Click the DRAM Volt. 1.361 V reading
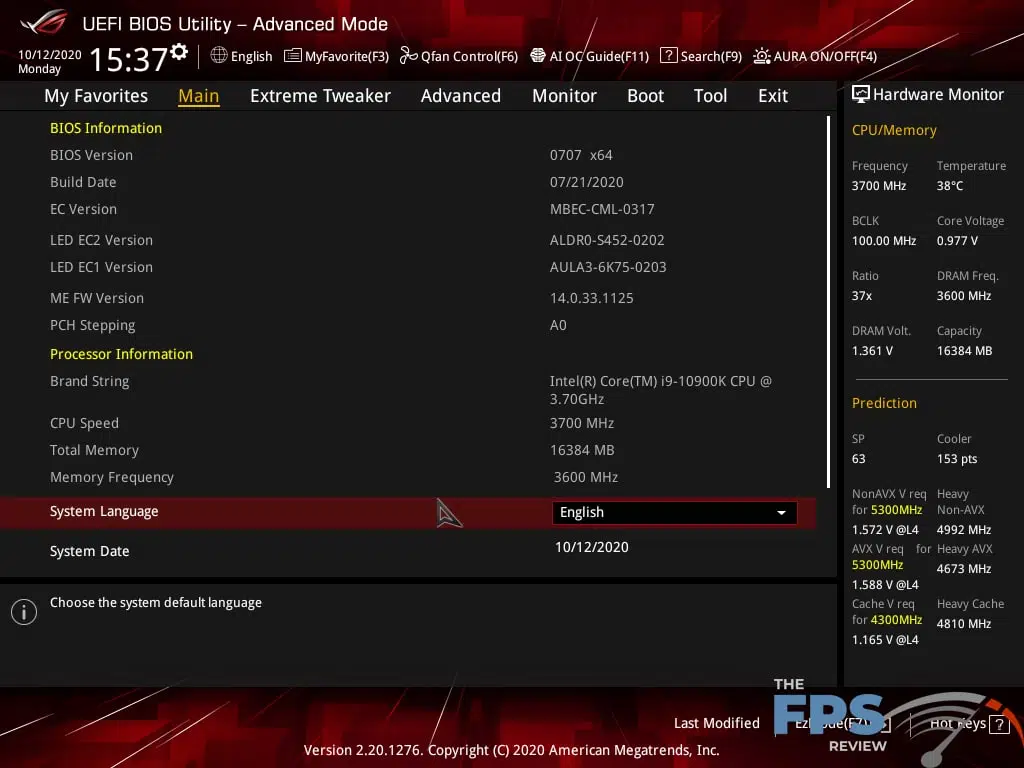This screenshot has height=768, width=1024. coord(872,351)
